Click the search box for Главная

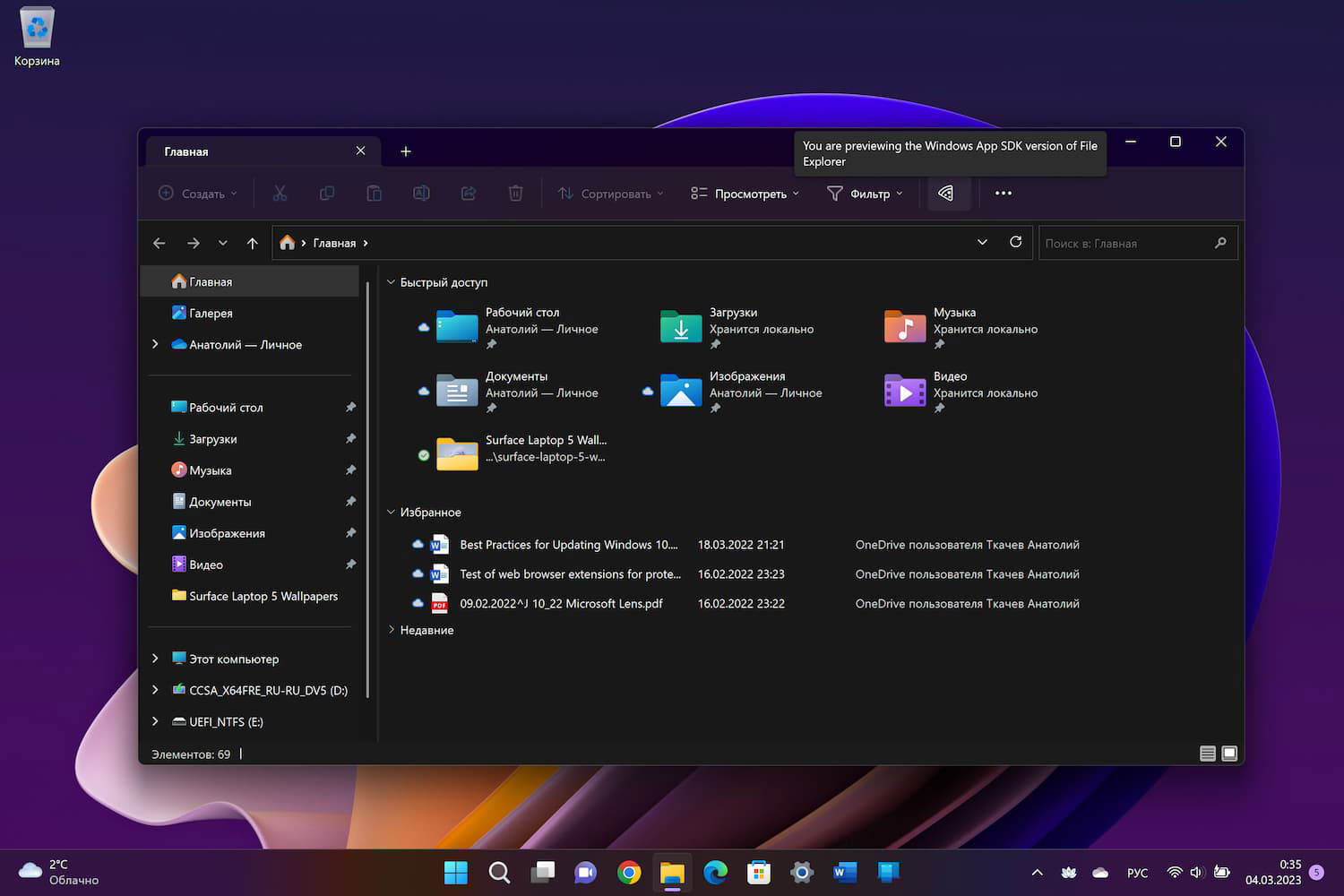click(1124, 243)
